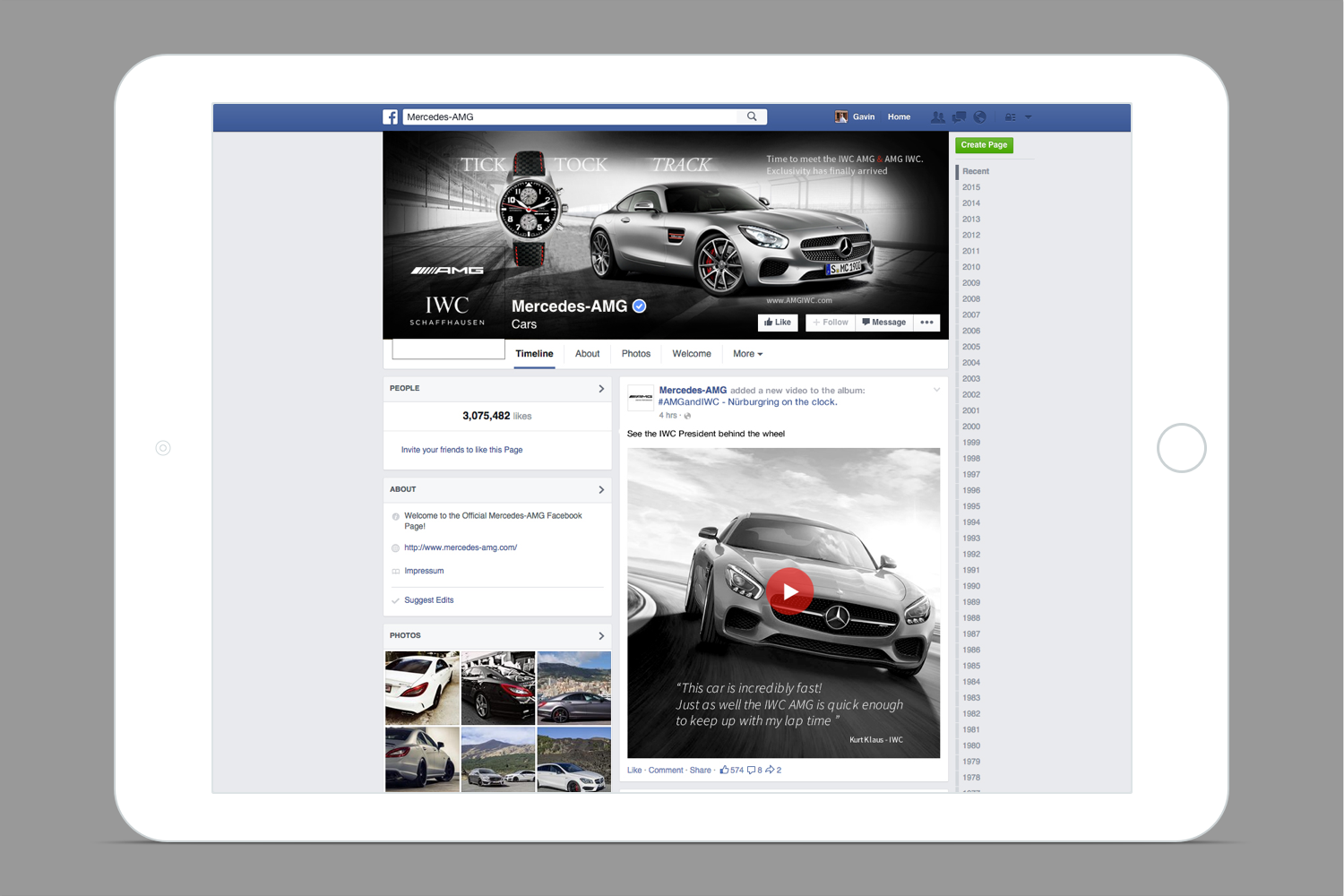Screen dimensions: 1344x896
Task: Open the mercedes-amg.com website link
Action: pyautogui.click(x=461, y=547)
